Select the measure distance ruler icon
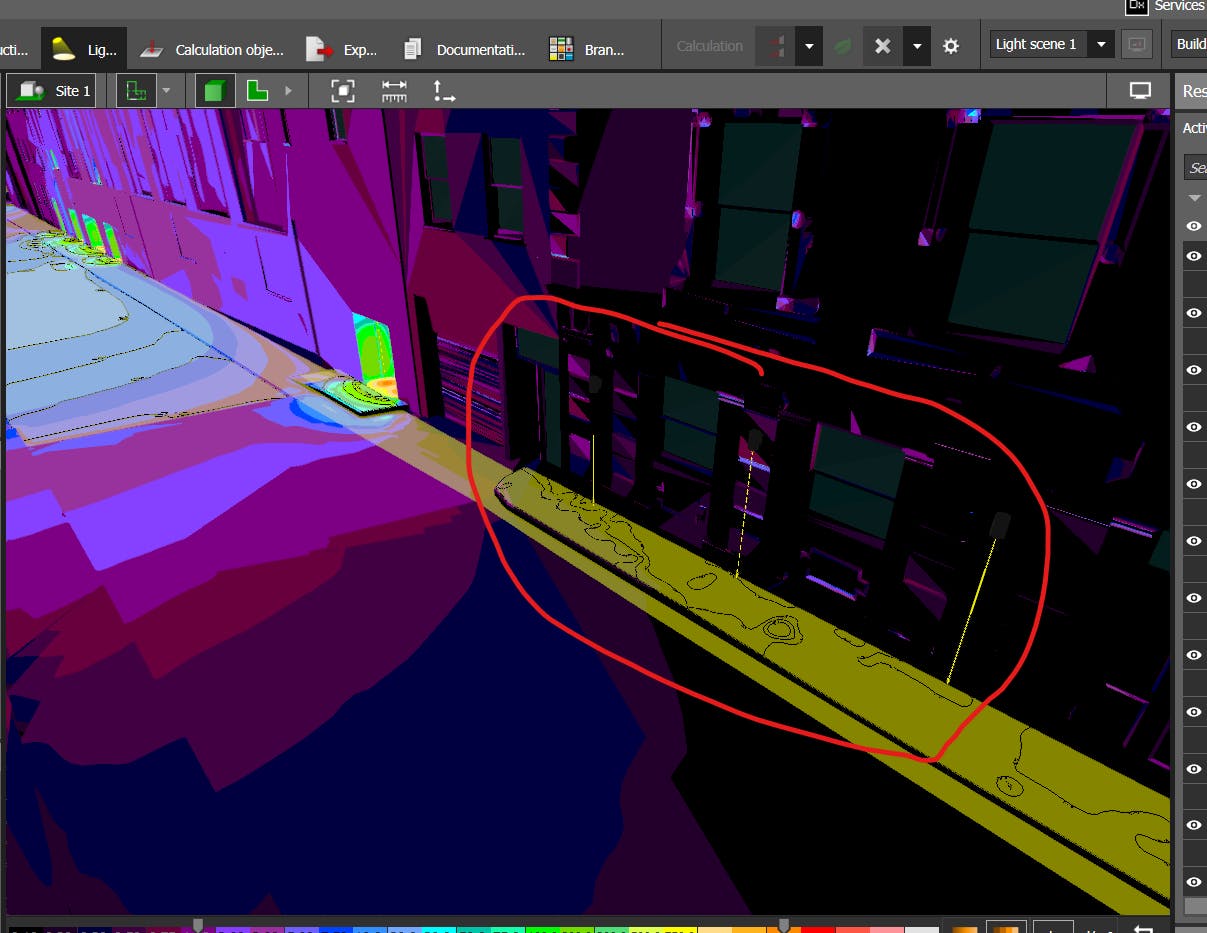This screenshot has width=1207, height=933. pos(394,91)
